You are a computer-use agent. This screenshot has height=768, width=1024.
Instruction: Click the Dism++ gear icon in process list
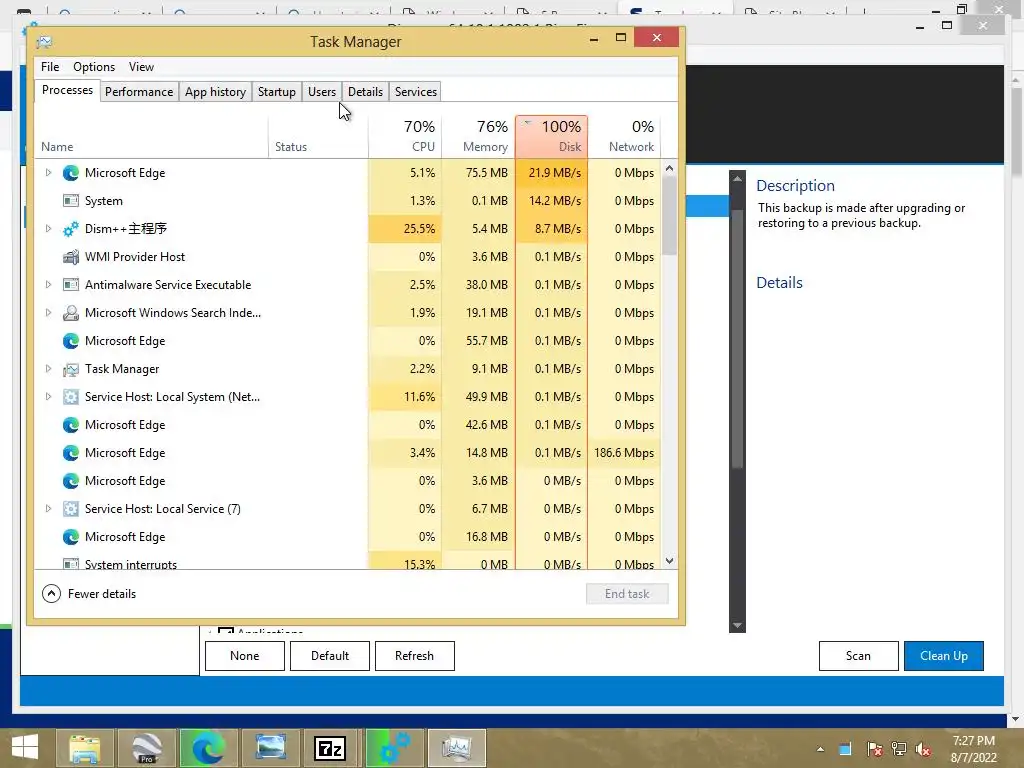(71, 229)
